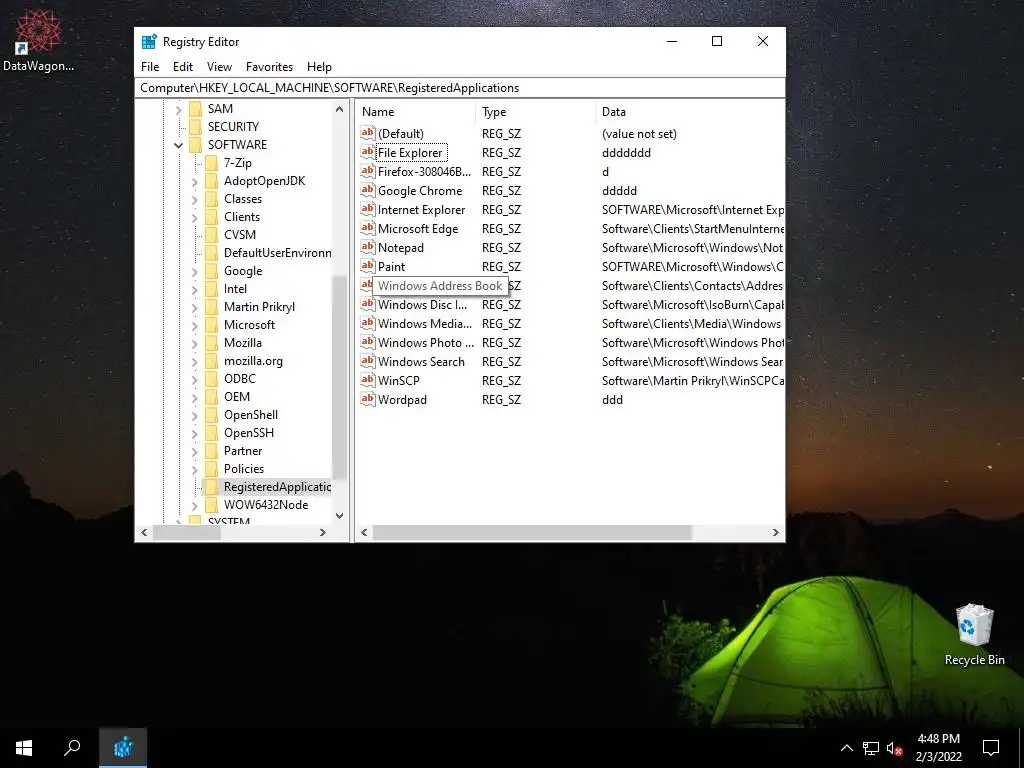This screenshot has width=1024, height=768.
Task: Click the Windows Photo value icon
Action: (x=368, y=342)
